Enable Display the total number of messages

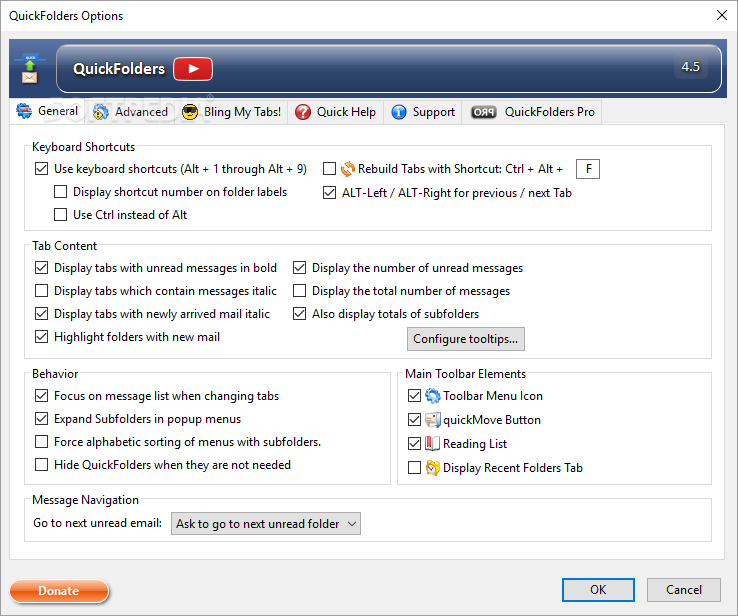pyautogui.click(x=299, y=291)
